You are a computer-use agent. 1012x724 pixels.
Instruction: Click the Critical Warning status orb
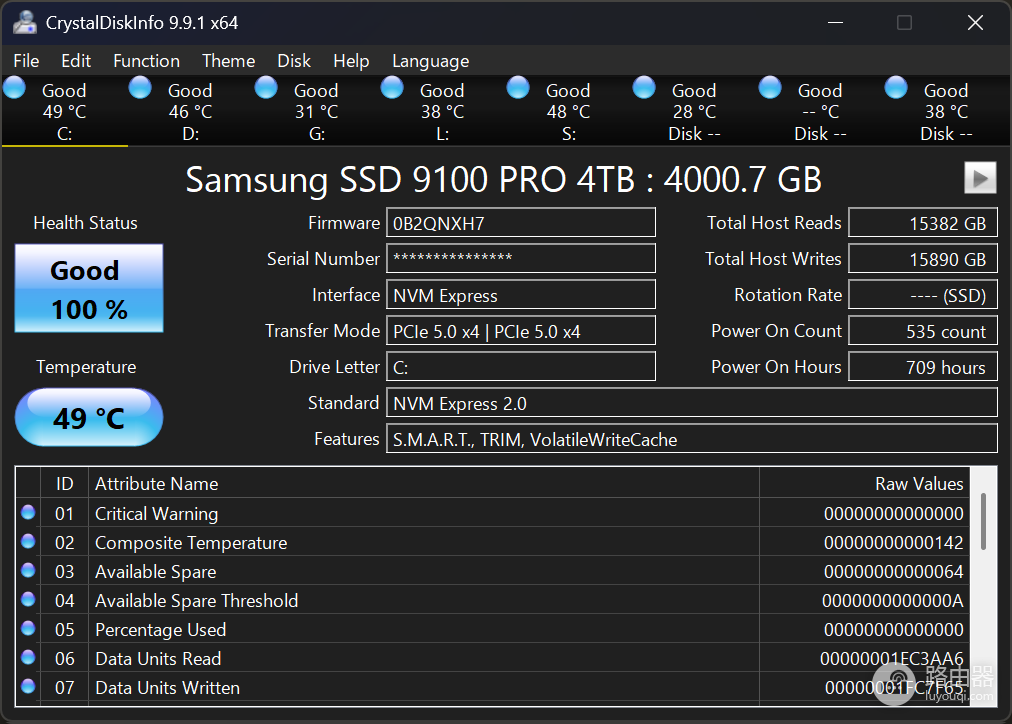pyautogui.click(x=28, y=512)
